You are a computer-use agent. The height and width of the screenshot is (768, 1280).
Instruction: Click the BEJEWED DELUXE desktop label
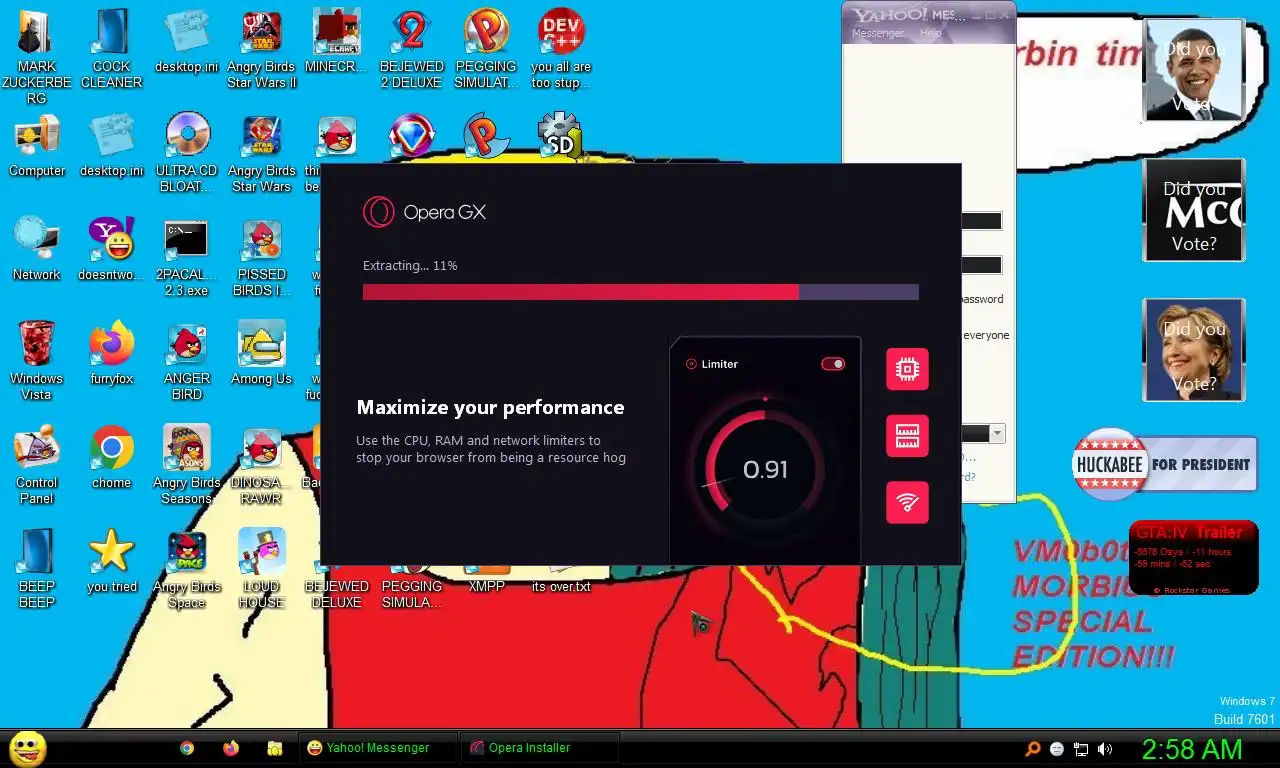point(337,594)
